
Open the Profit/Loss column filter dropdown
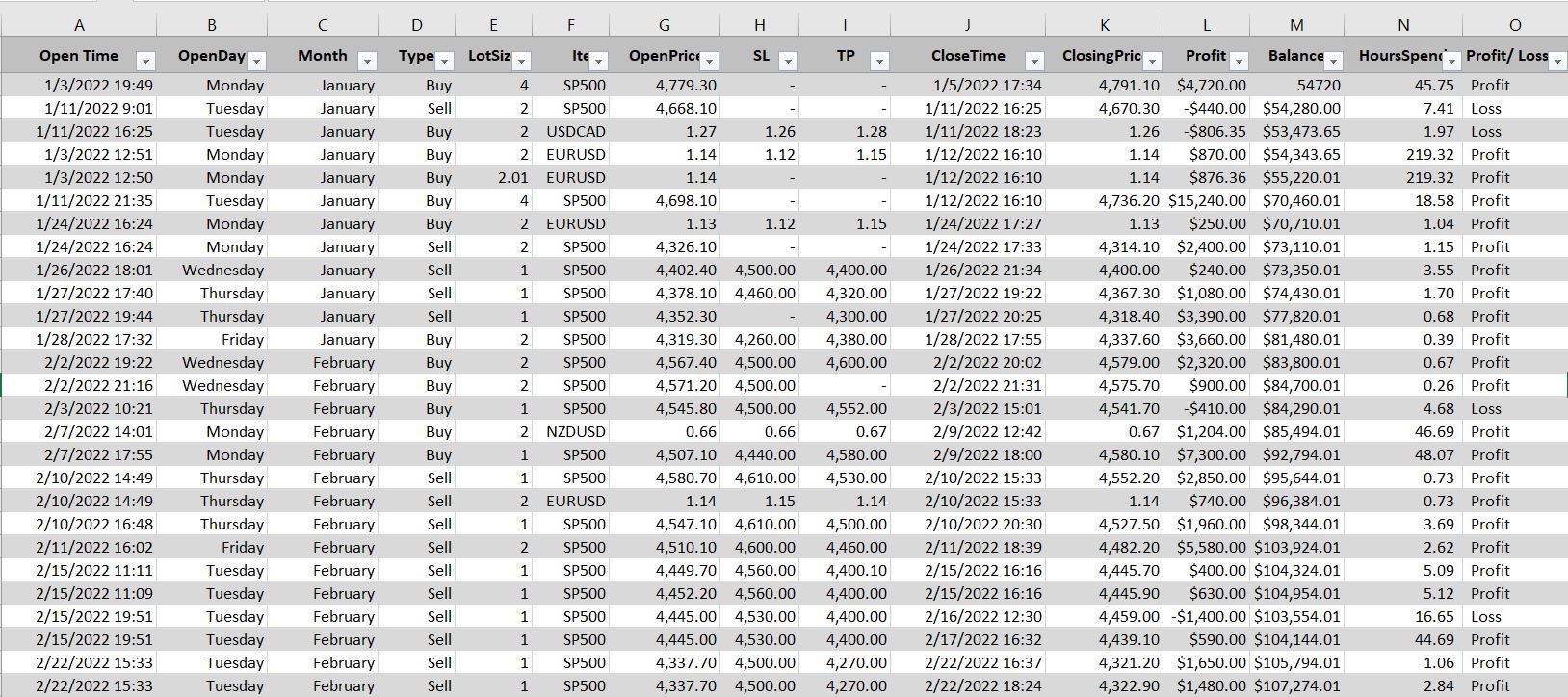tap(1557, 62)
